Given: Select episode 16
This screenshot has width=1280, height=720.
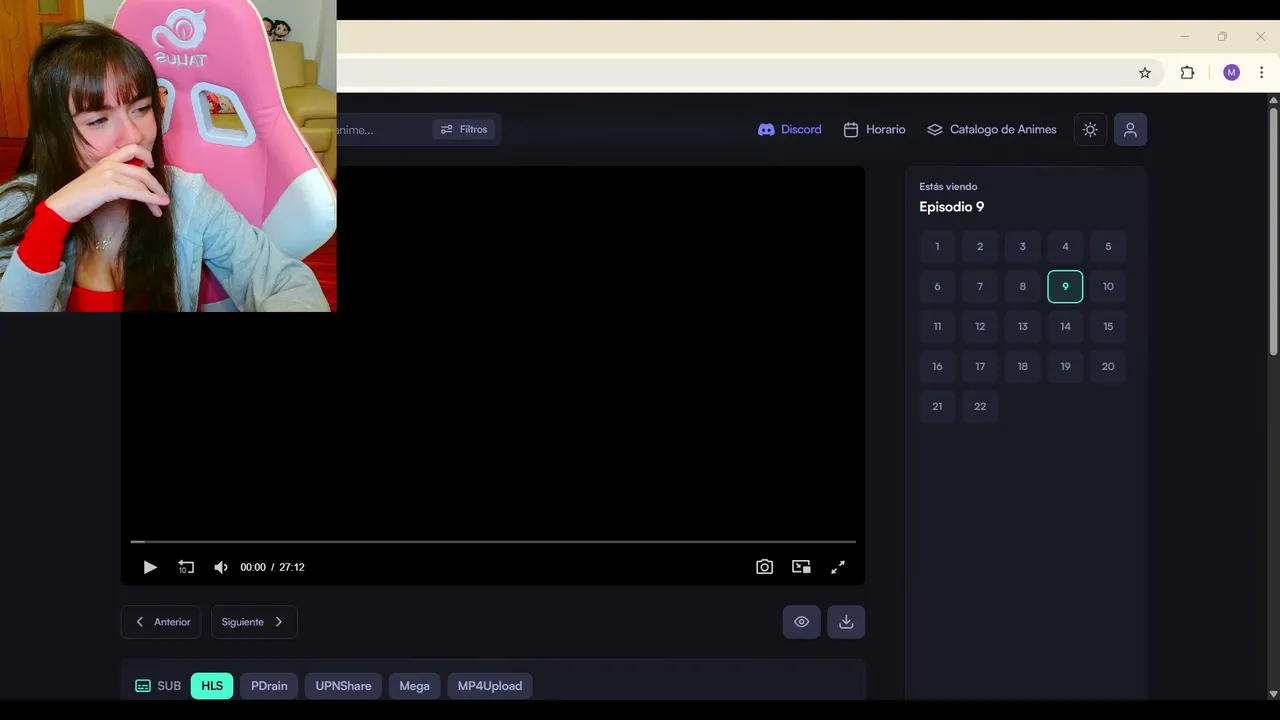Looking at the screenshot, I should point(937,366).
